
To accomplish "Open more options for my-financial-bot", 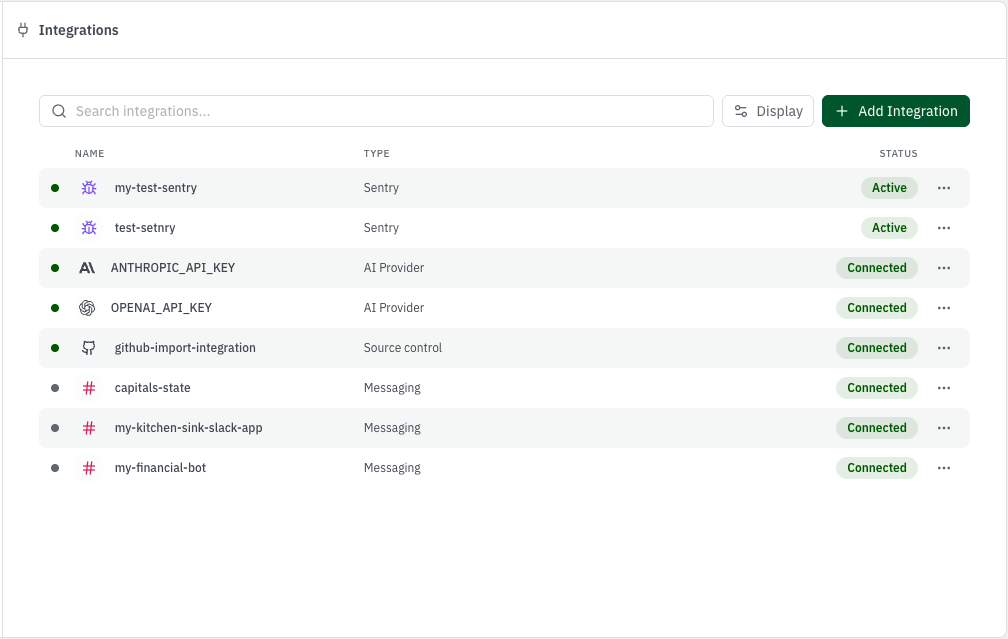I will 944,468.
